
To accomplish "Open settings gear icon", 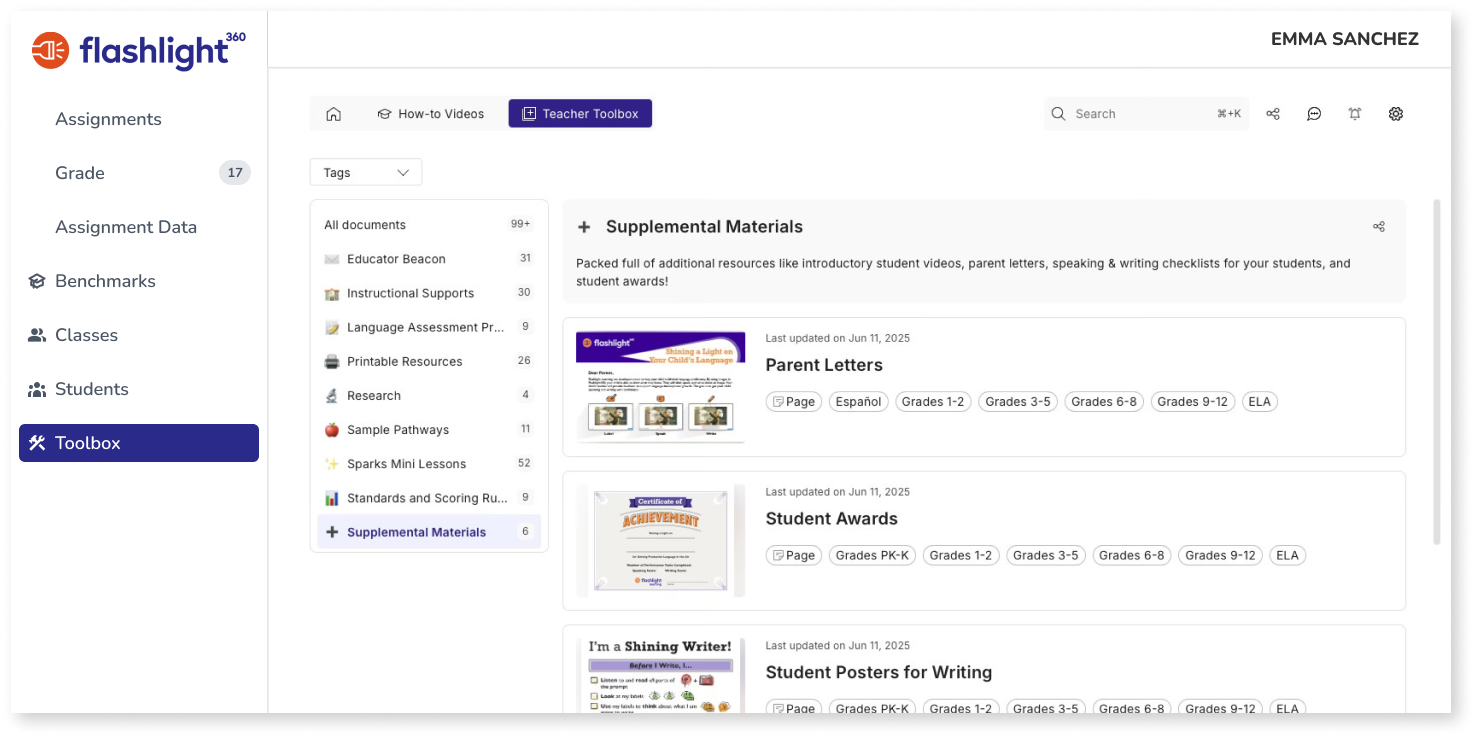I will (1396, 114).
